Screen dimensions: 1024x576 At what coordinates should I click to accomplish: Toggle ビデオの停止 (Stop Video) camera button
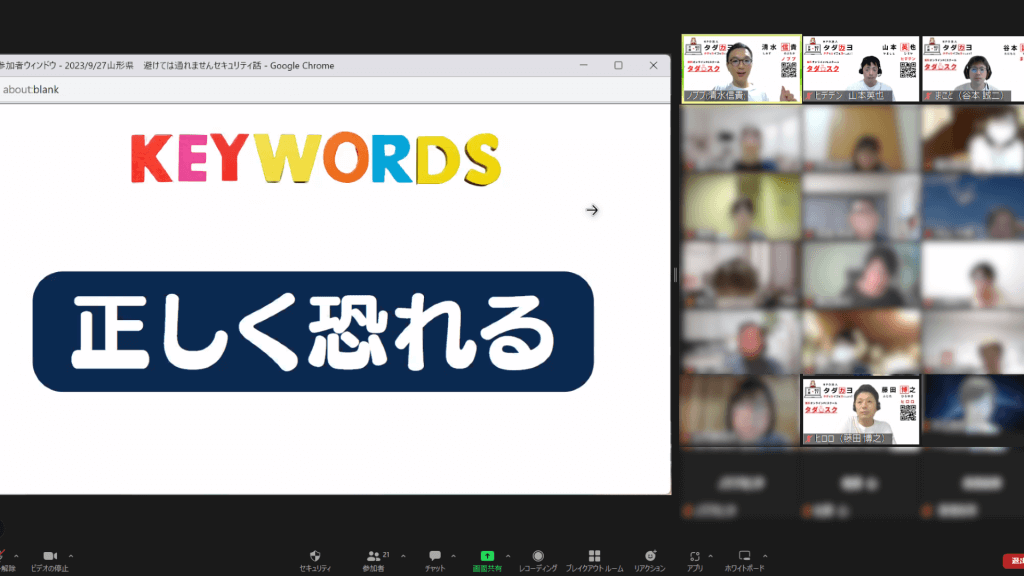coord(50,556)
